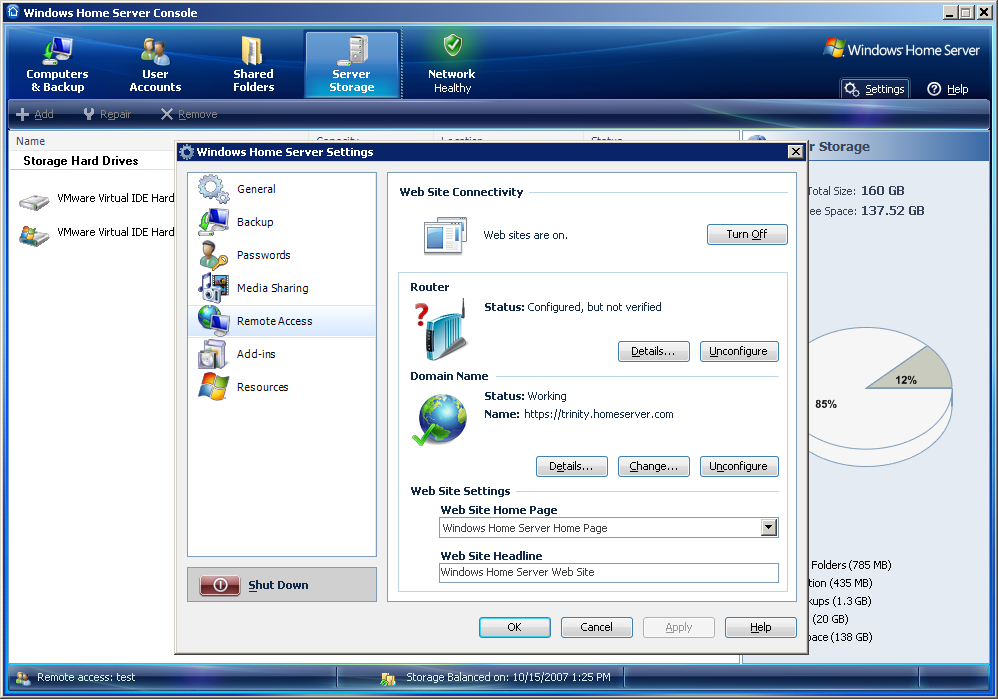Click Storage Balanced on date text

coord(508,677)
